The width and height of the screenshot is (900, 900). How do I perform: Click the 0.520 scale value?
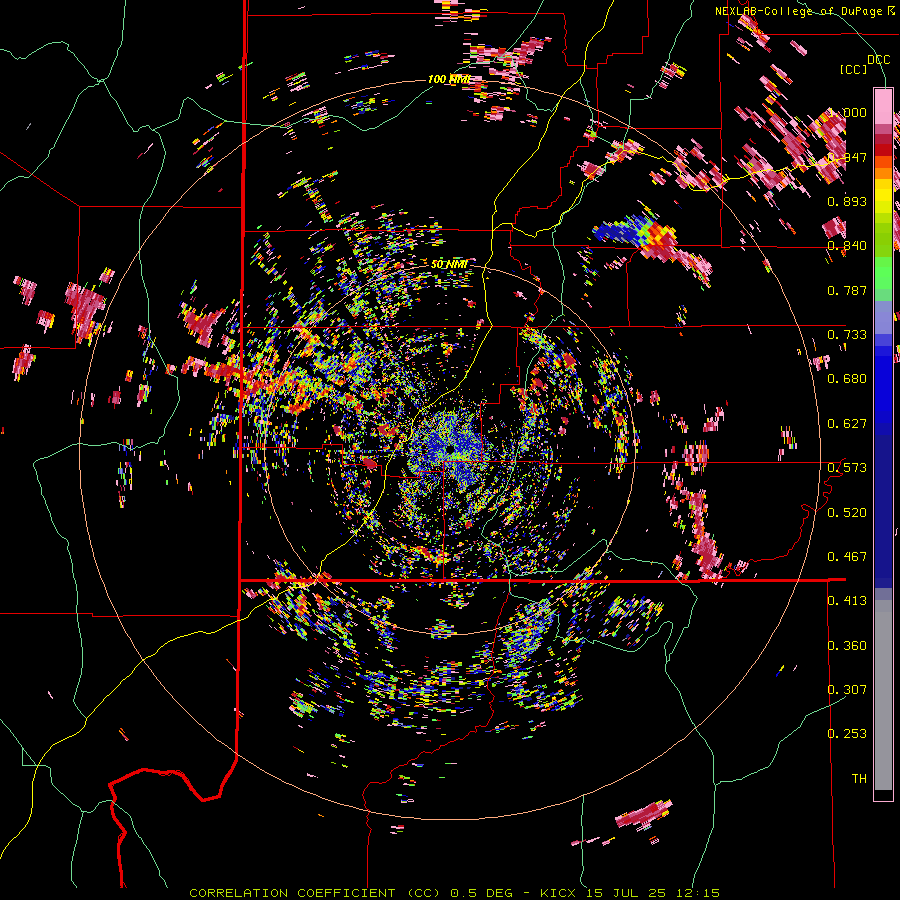[x=847, y=512]
